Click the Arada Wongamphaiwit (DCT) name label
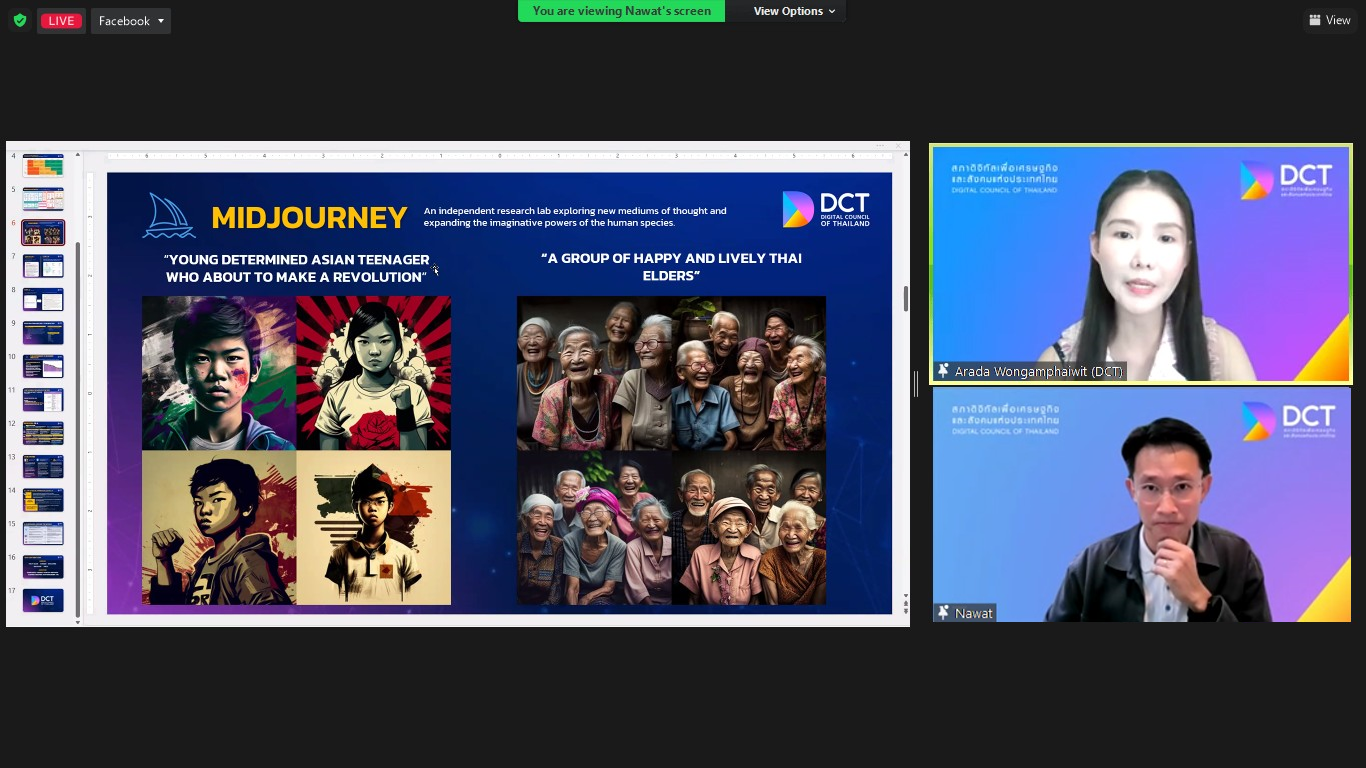1366x768 pixels. tap(1038, 371)
